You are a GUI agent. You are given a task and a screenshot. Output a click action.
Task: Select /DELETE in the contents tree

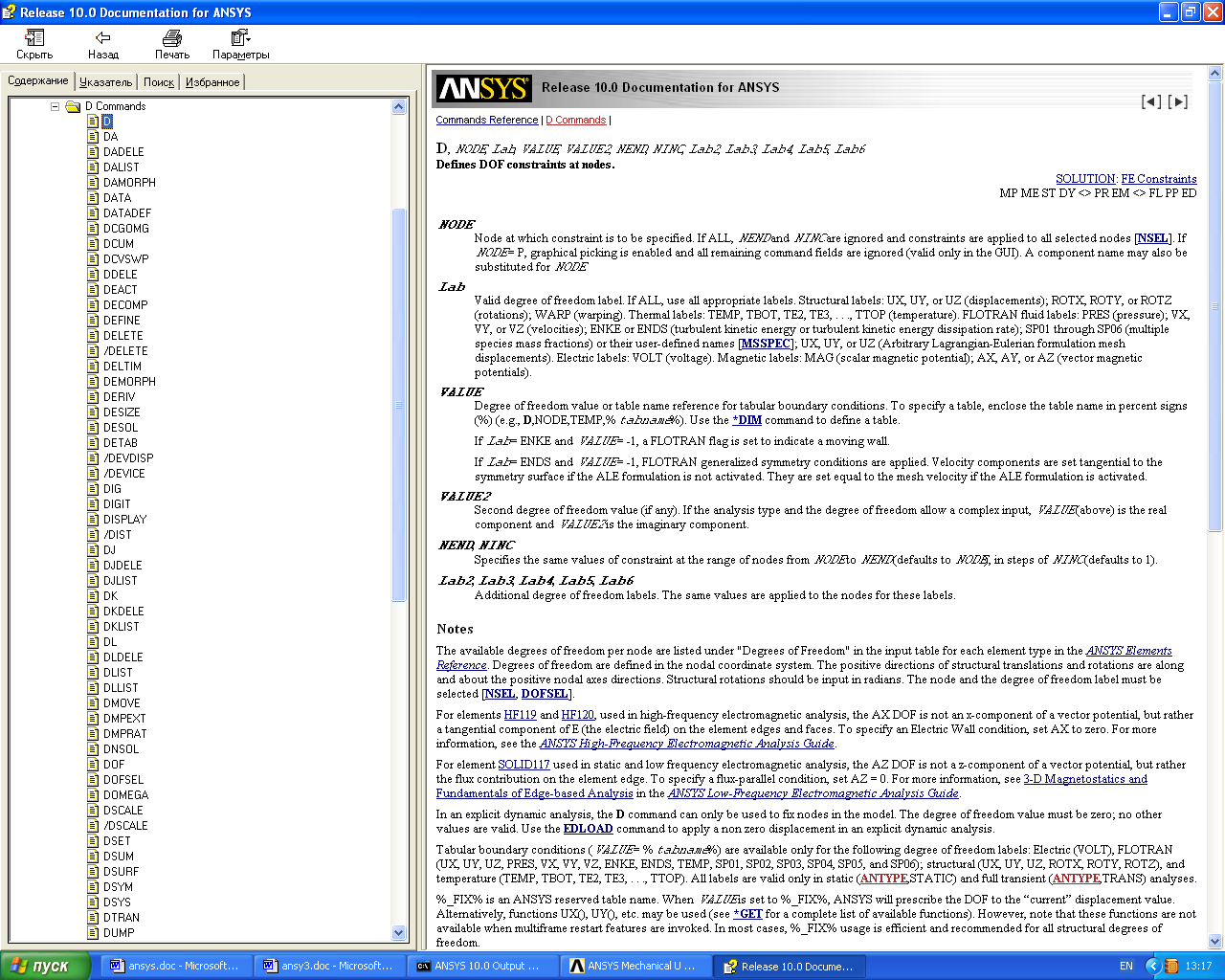click(125, 351)
